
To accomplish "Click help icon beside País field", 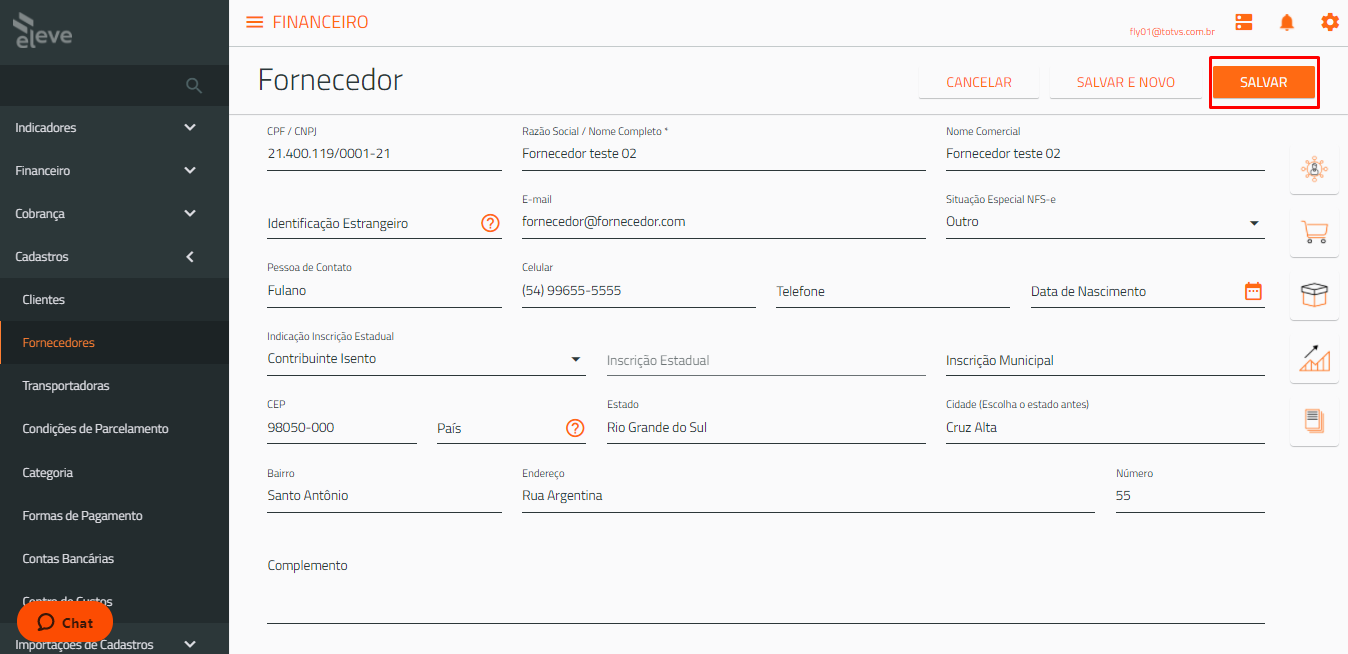I will pos(575,428).
